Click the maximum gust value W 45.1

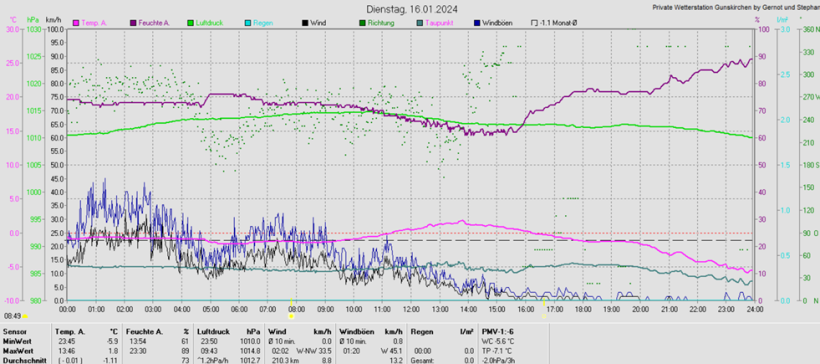392,350
